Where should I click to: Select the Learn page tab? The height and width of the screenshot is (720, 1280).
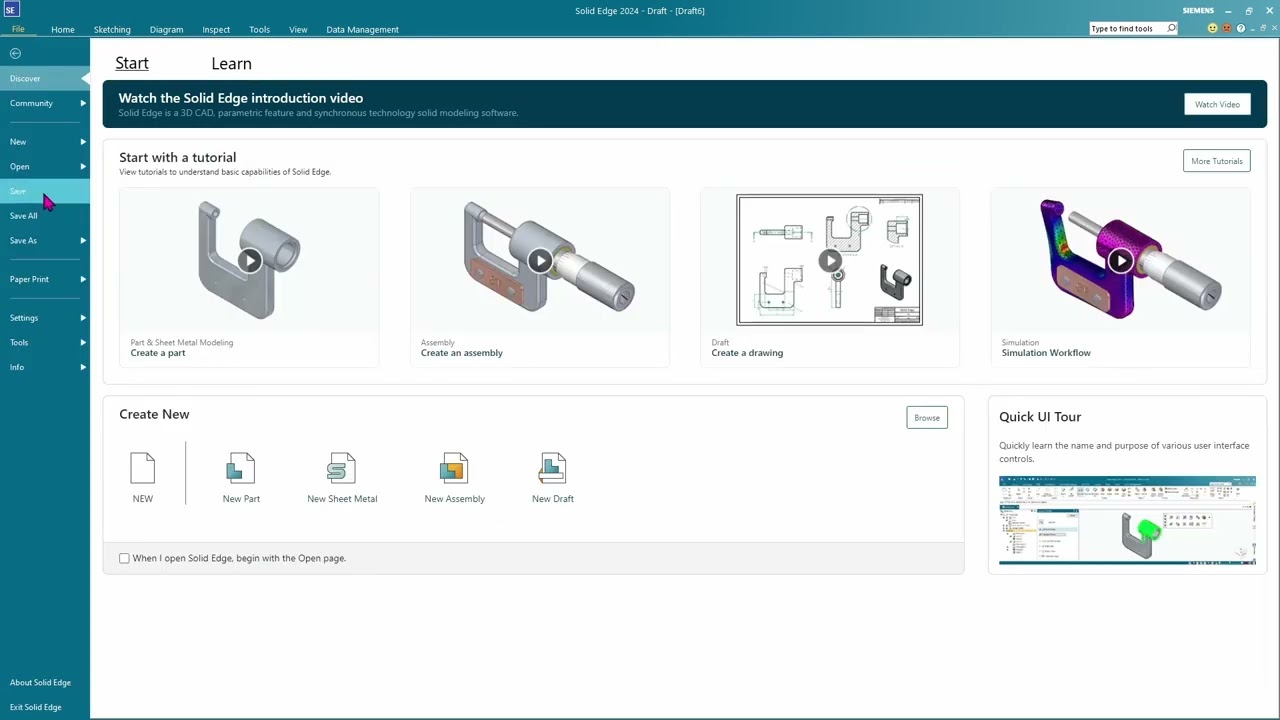coord(231,64)
